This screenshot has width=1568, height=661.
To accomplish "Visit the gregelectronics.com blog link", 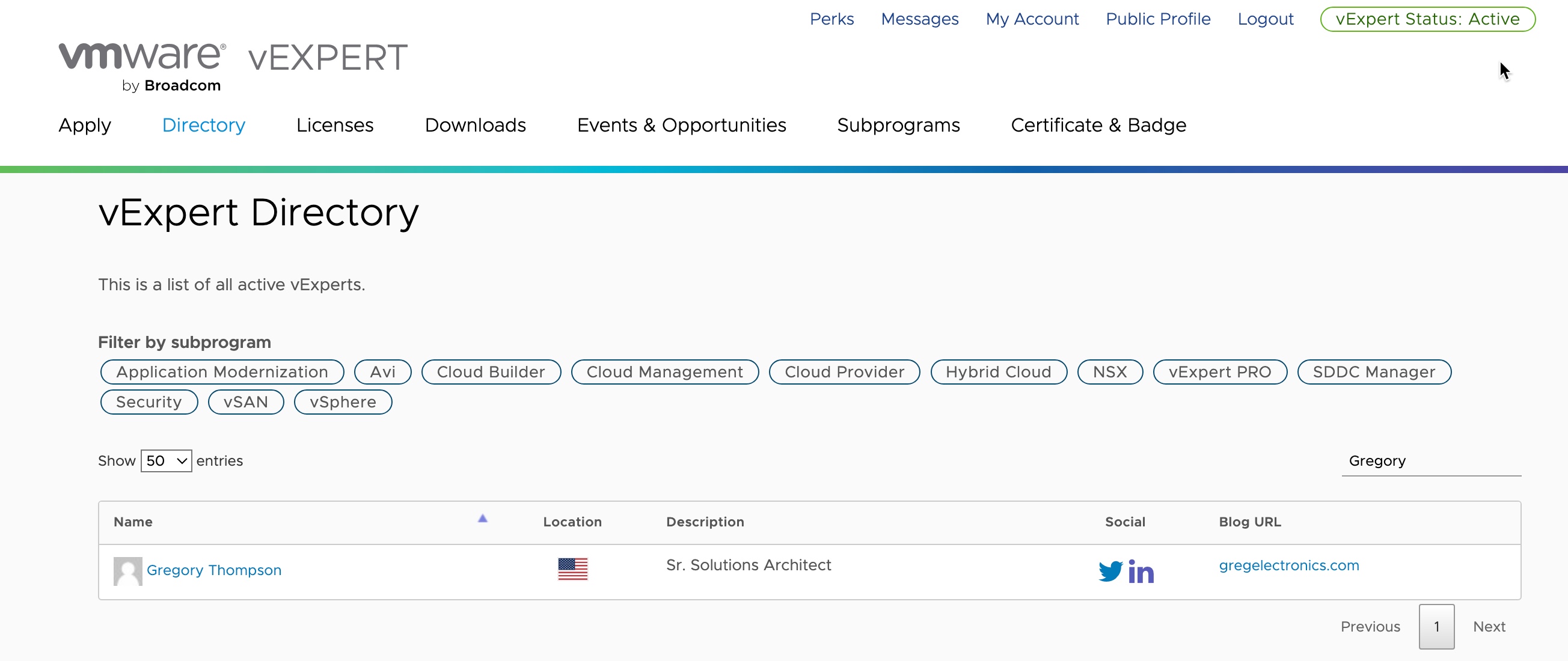I will (x=1288, y=565).
